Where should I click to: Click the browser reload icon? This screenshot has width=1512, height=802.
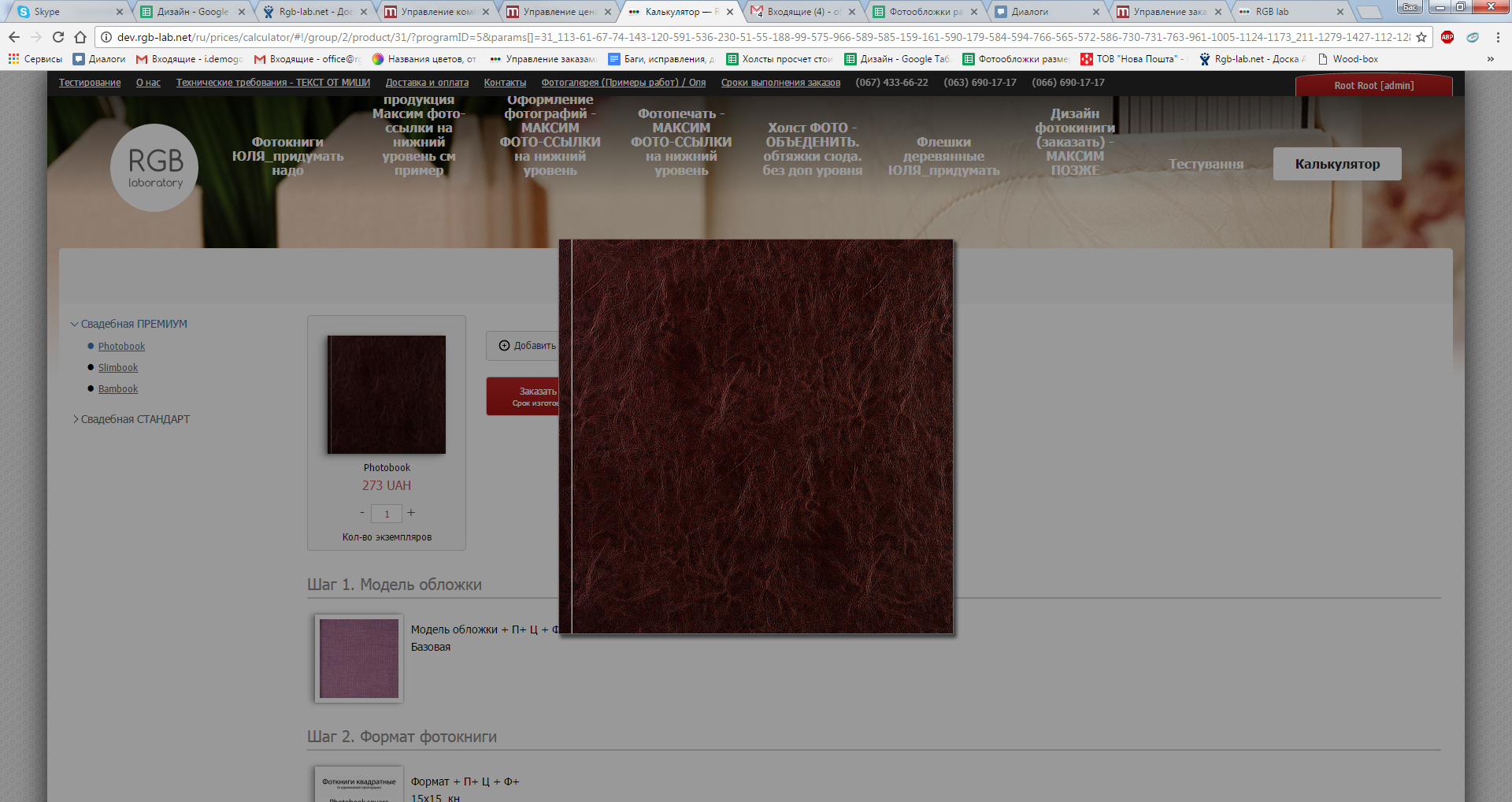pos(58,37)
